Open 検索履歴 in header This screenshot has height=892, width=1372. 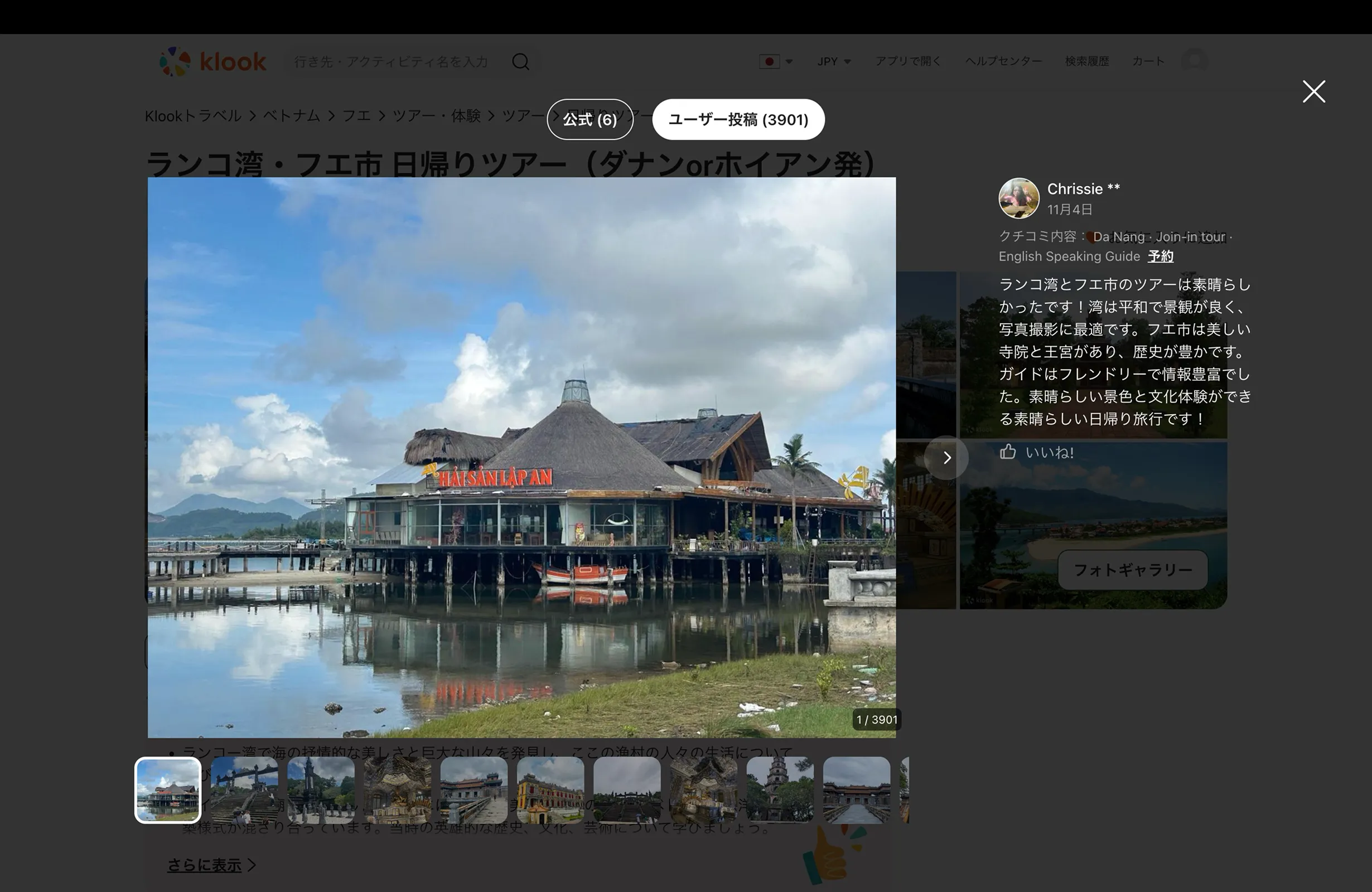point(1086,61)
